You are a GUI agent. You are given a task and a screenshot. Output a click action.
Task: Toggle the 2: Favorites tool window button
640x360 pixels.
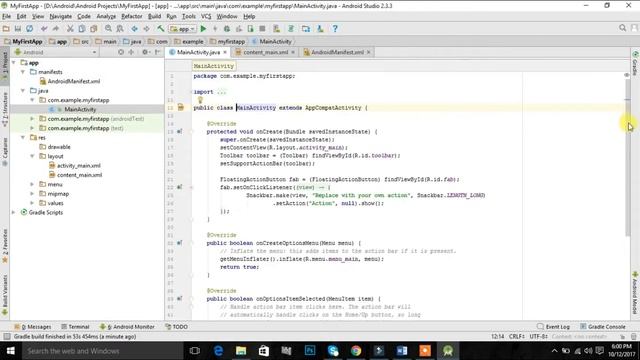click(x=5, y=246)
